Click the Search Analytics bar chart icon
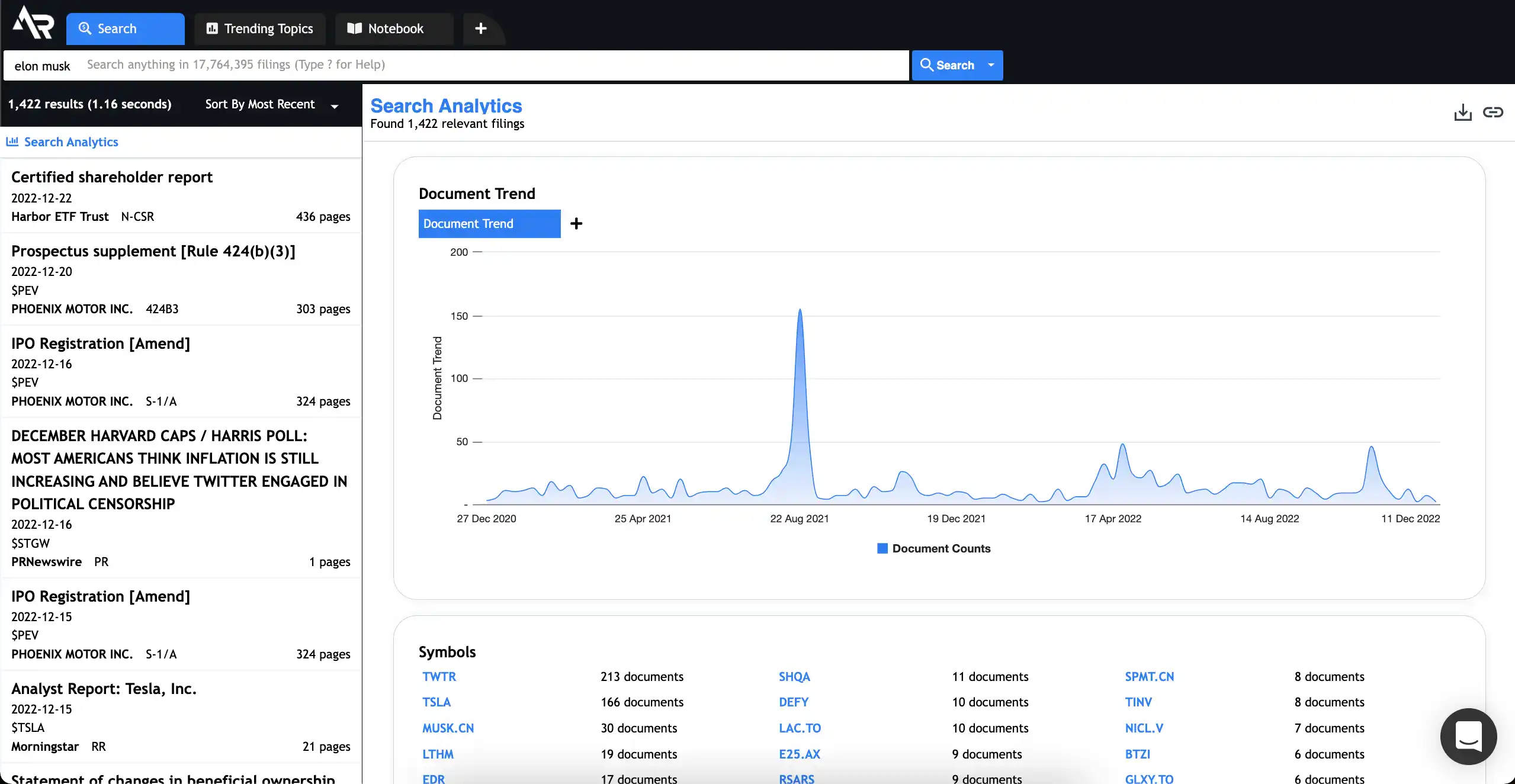 12,142
